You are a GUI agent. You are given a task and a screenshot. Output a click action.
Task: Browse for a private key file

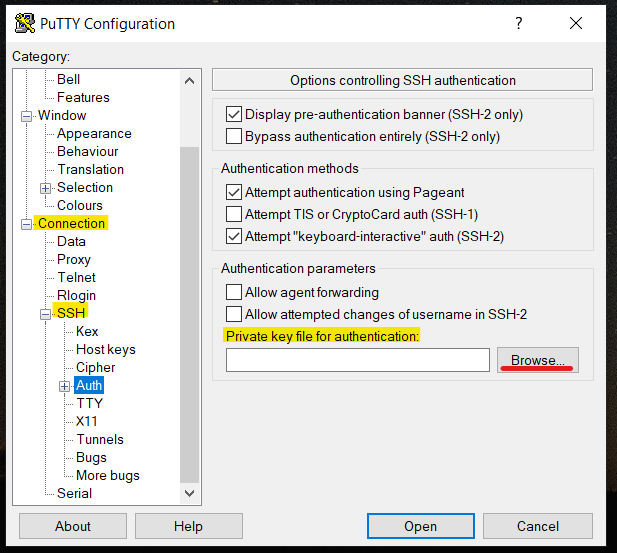coord(538,360)
